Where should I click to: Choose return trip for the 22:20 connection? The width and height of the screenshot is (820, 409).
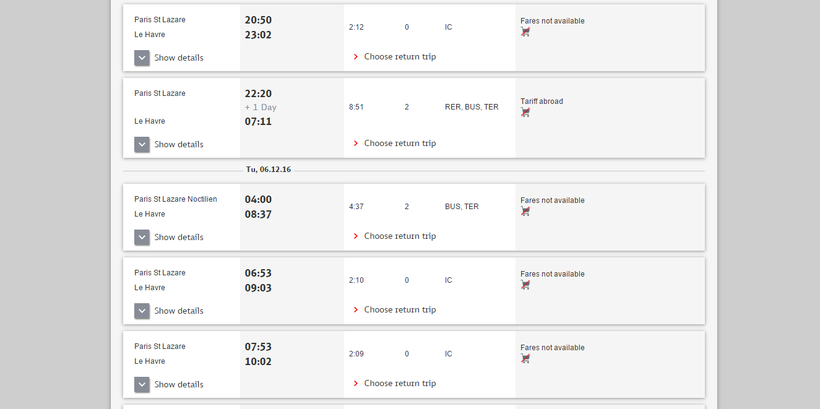pyautogui.click(x=399, y=144)
